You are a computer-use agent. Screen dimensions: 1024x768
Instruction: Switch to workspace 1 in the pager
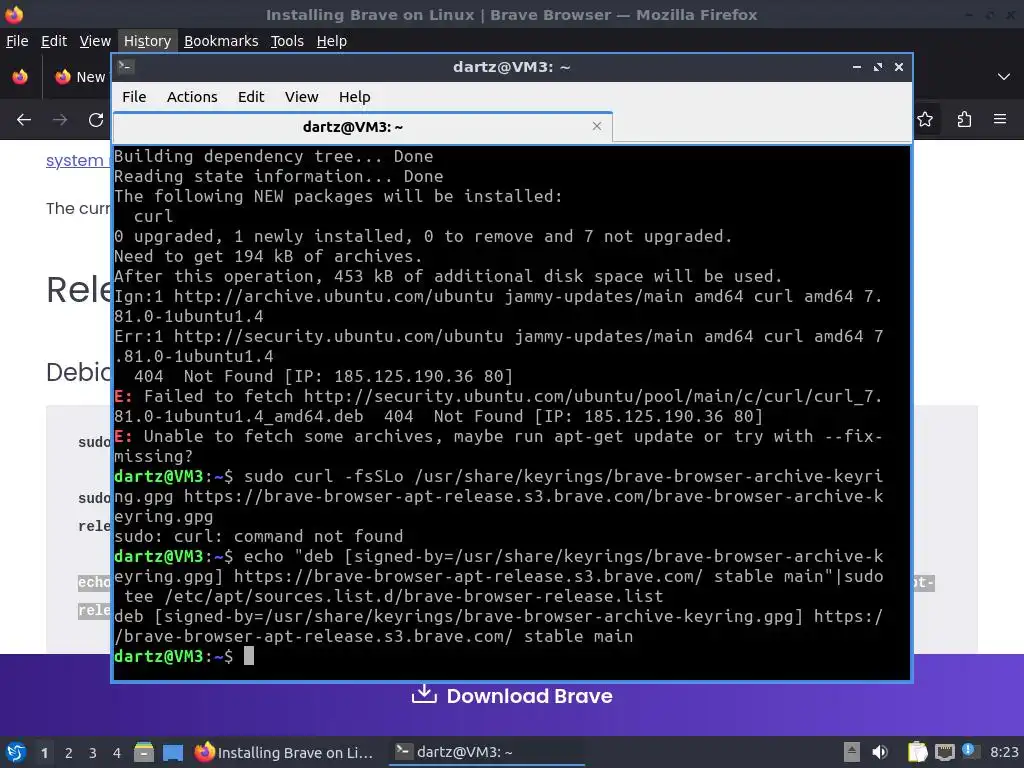pyautogui.click(x=44, y=753)
